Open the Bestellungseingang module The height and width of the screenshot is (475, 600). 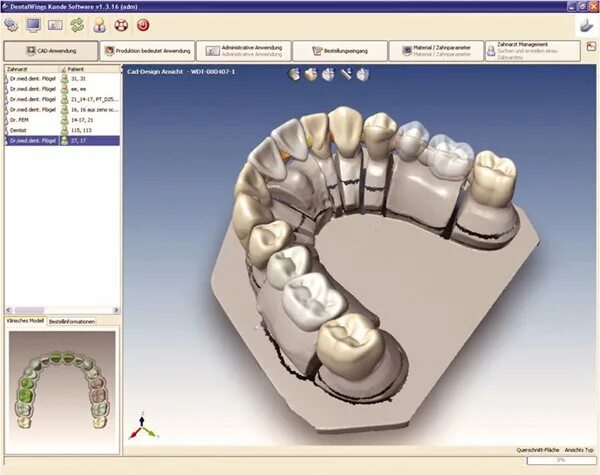click(x=340, y=51)
